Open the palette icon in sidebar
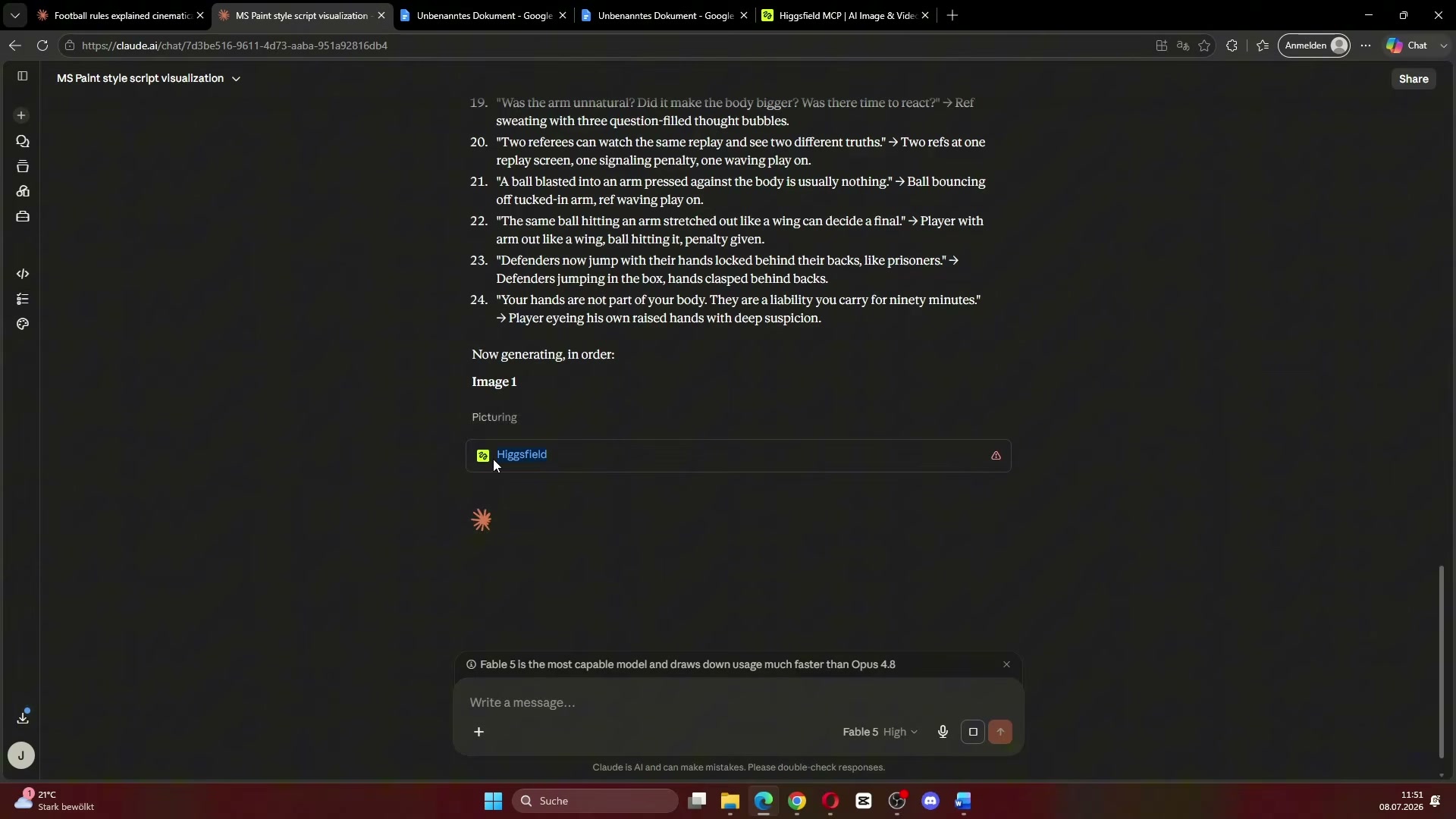The image size is (1456, 819). [22, 324]
